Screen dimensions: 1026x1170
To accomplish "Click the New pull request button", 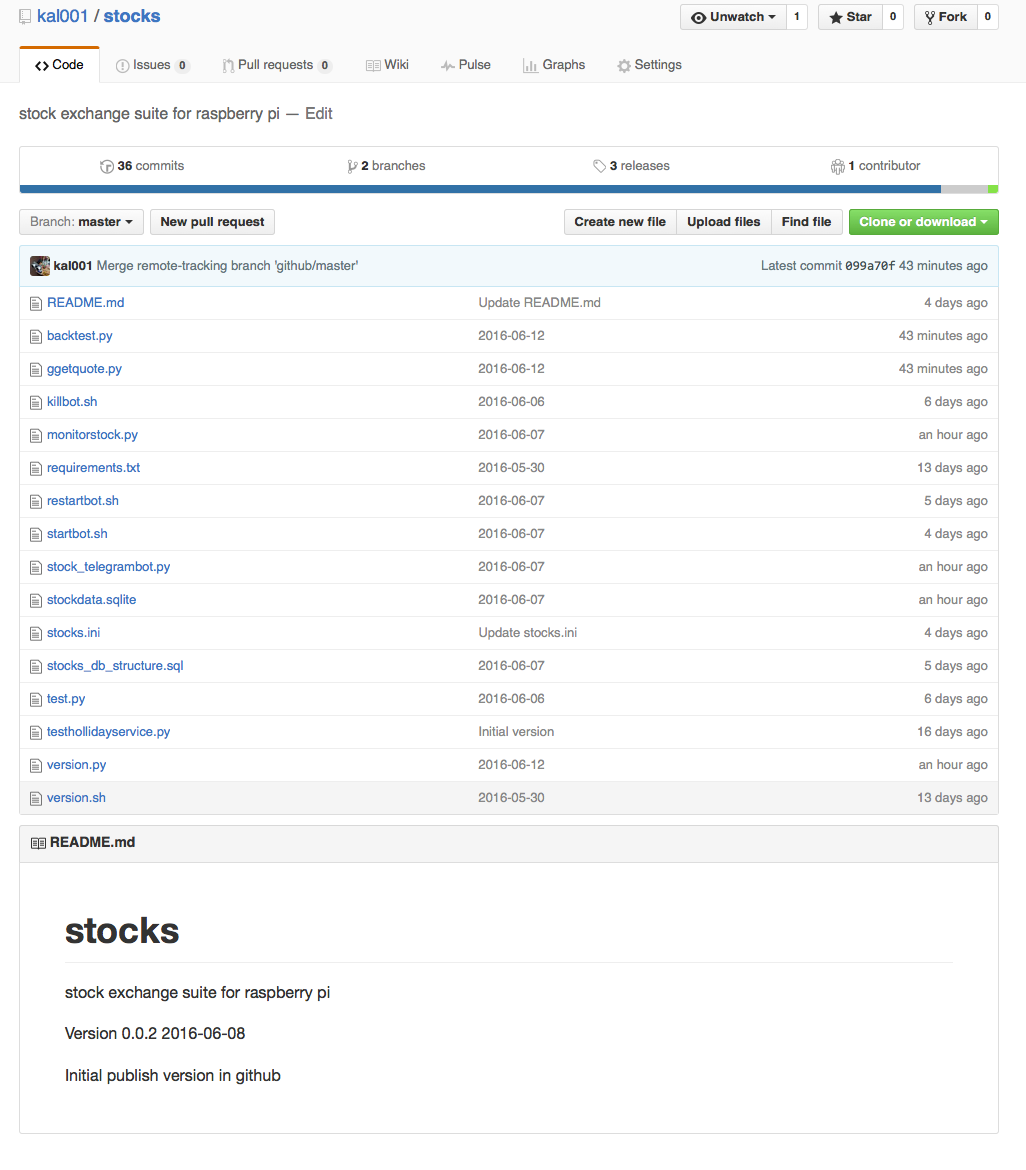I will click(x=211, y=222).
